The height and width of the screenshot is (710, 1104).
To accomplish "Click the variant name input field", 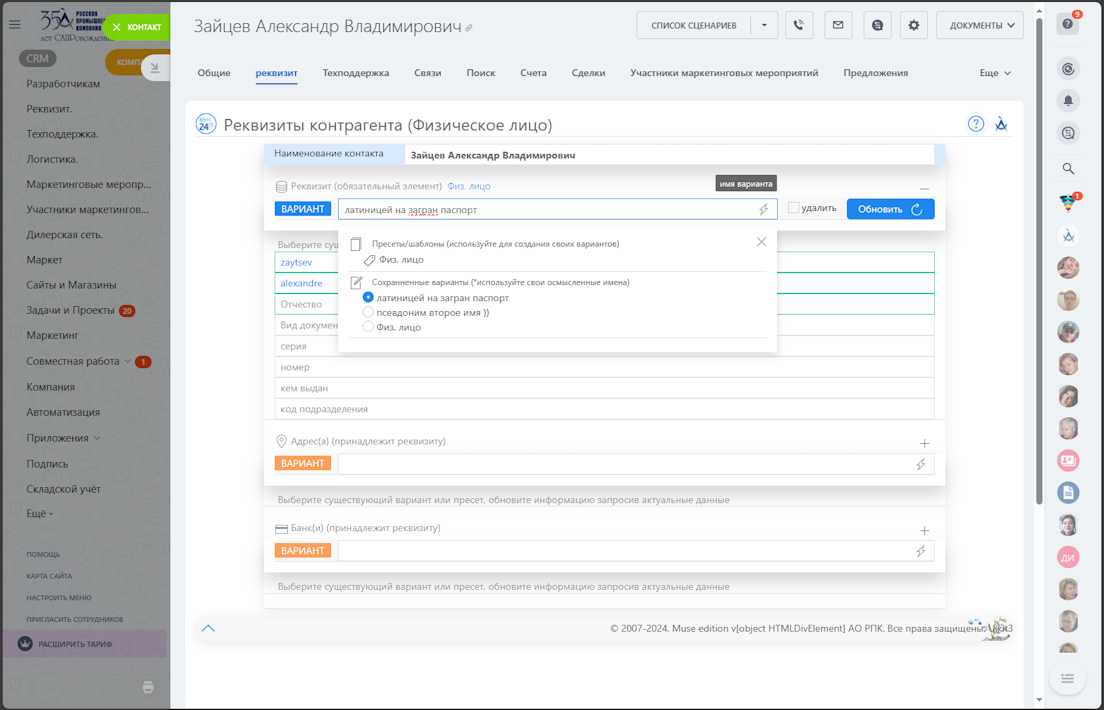I will 545,209.
